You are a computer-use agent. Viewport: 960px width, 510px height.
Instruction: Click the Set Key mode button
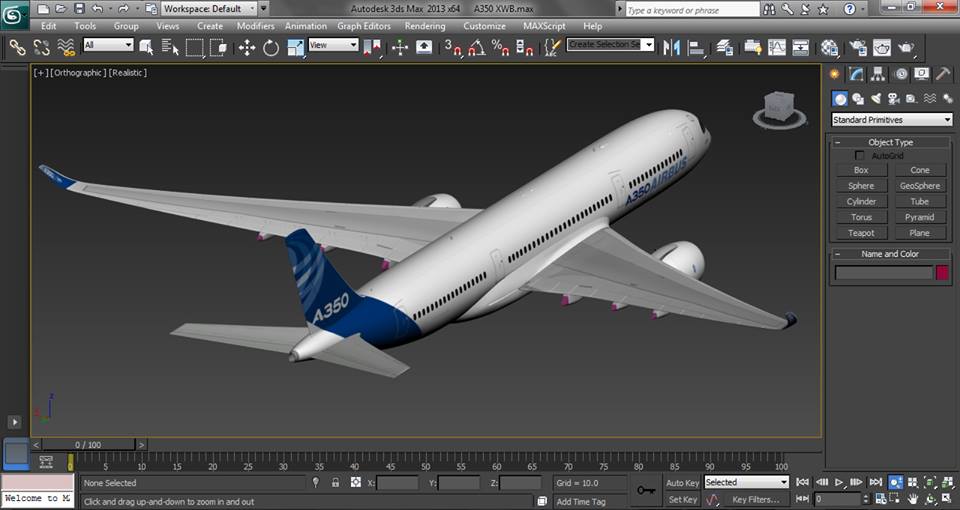click(x=683, y=500)
